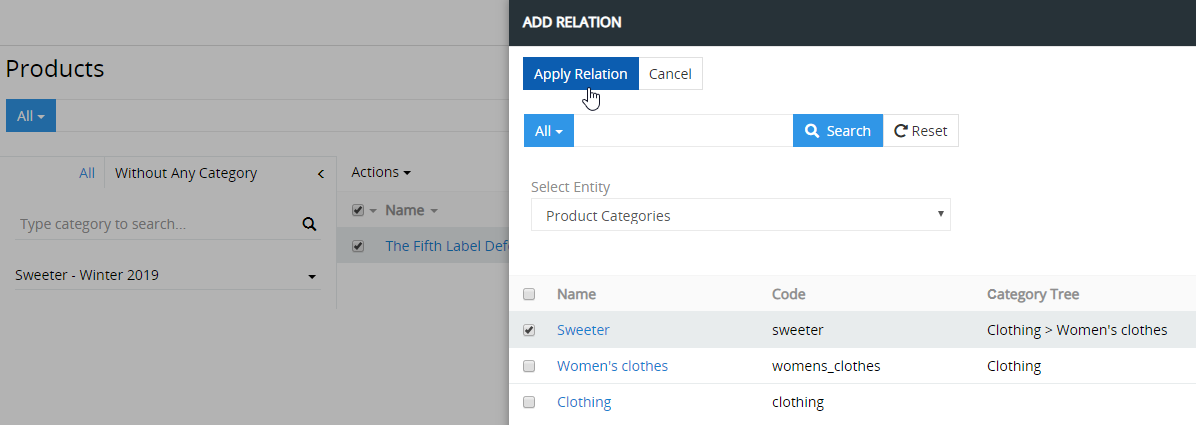Collapse the category sidebar with the chevron
Image resolution: width=1196 pixels, height=425 pixels.
(x=321, y=174)
